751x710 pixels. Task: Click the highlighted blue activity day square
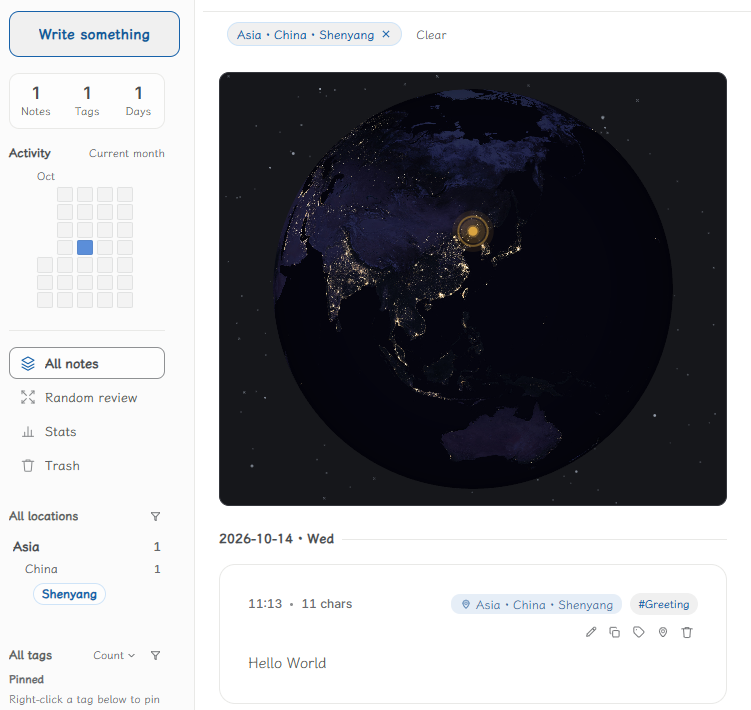pos(85,247)
